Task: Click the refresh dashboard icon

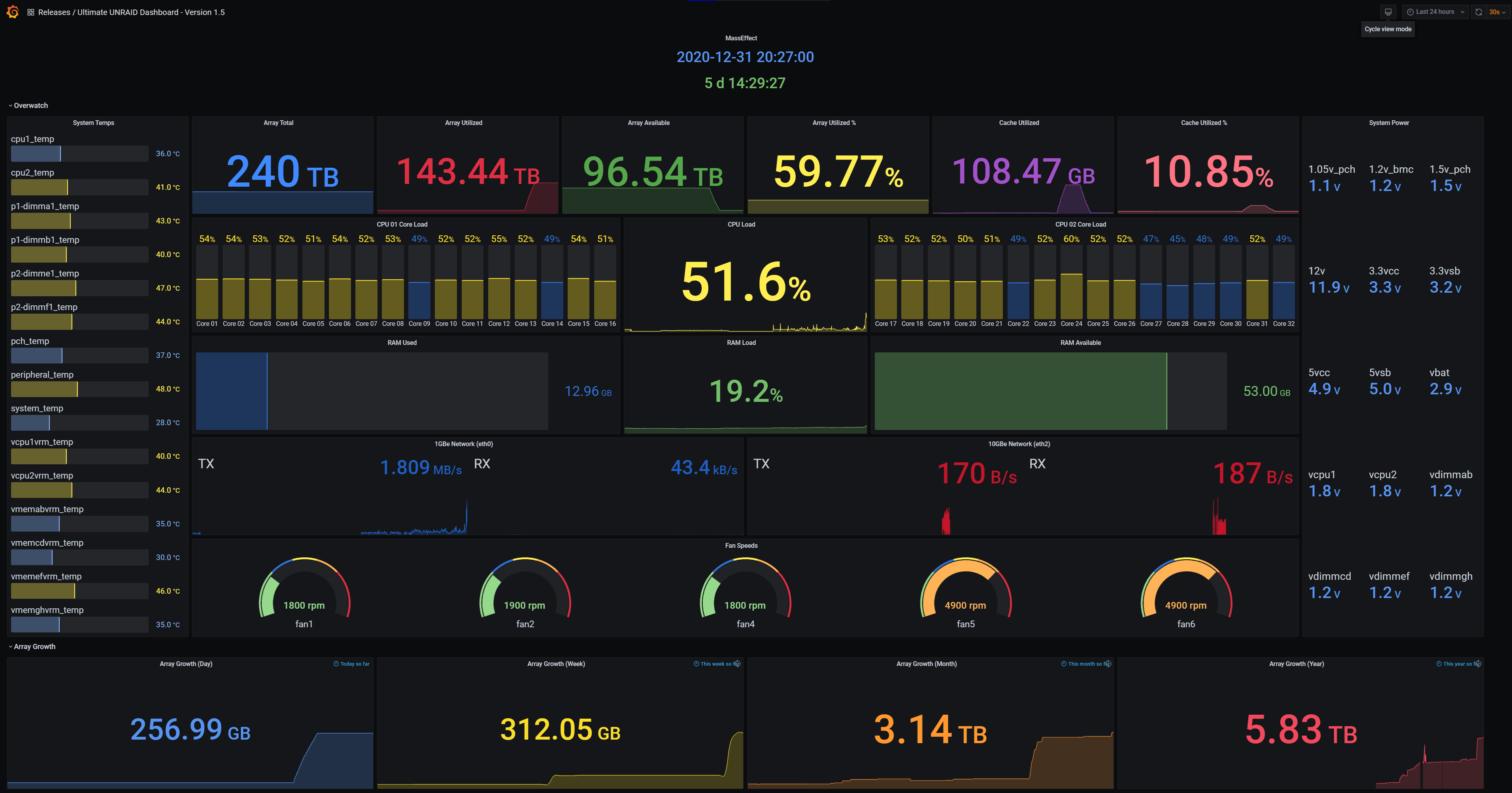Action: (x=1478, y=12)
